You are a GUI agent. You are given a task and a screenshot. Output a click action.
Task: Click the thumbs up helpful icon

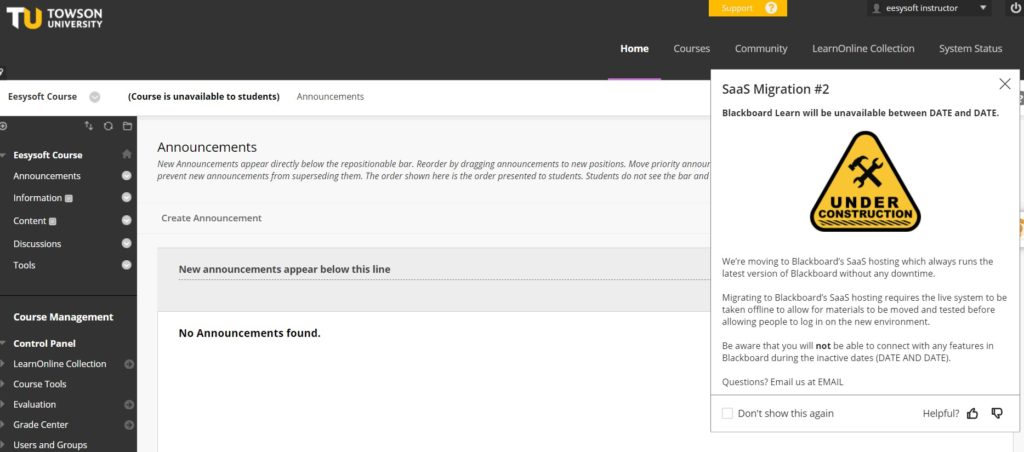point(972,413)
